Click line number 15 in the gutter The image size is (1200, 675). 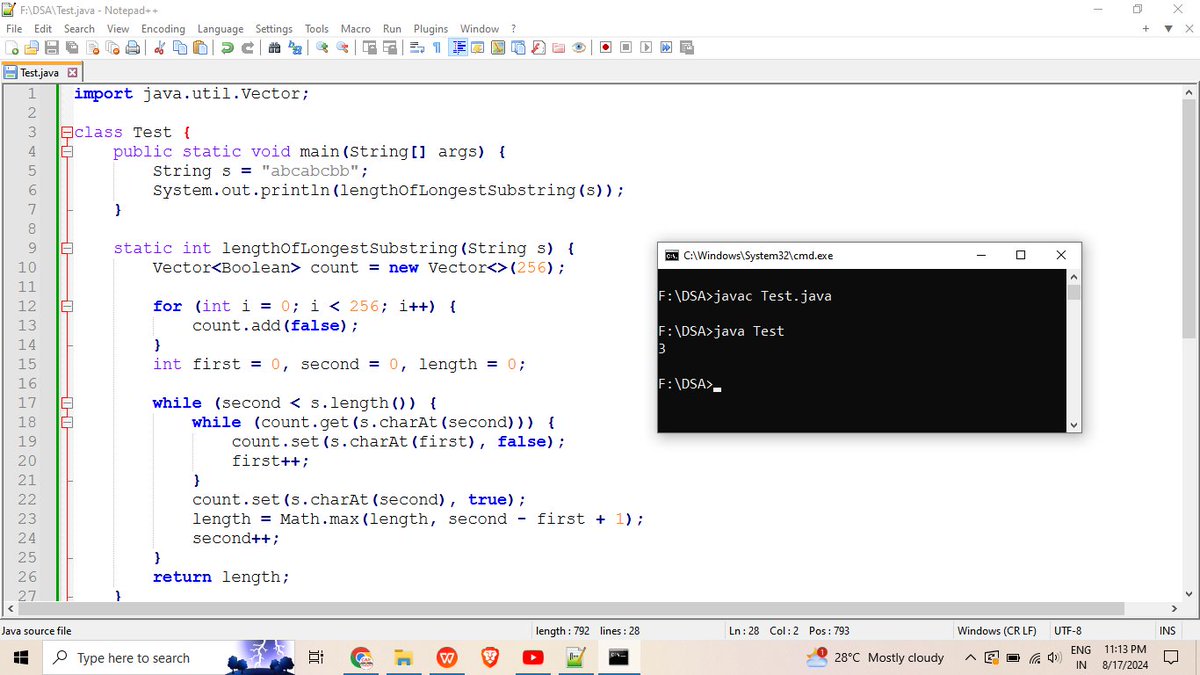tap(27, 364)
